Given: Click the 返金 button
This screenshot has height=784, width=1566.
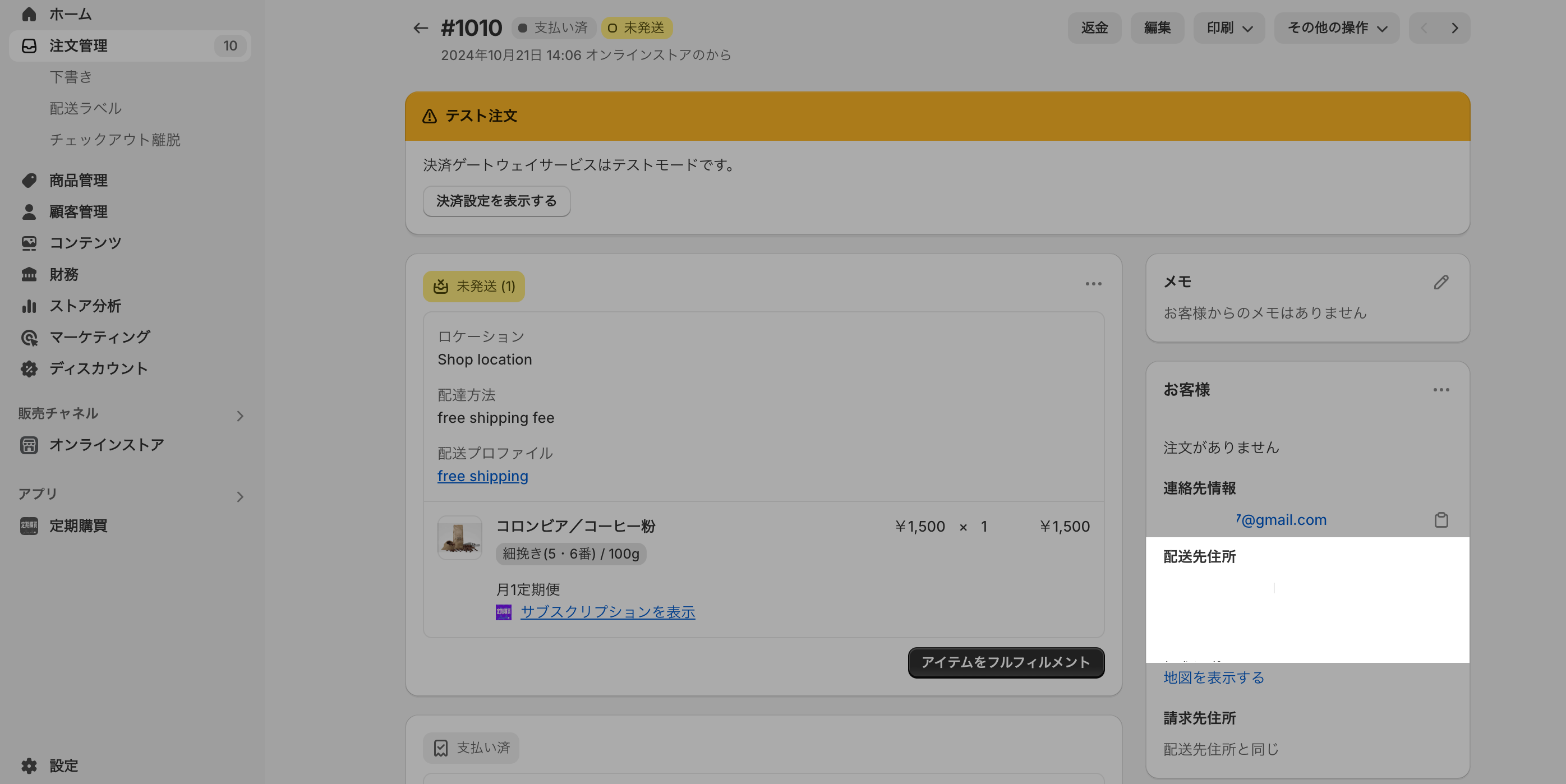Looking at the screenshot, I should (x=1094, y=28).
